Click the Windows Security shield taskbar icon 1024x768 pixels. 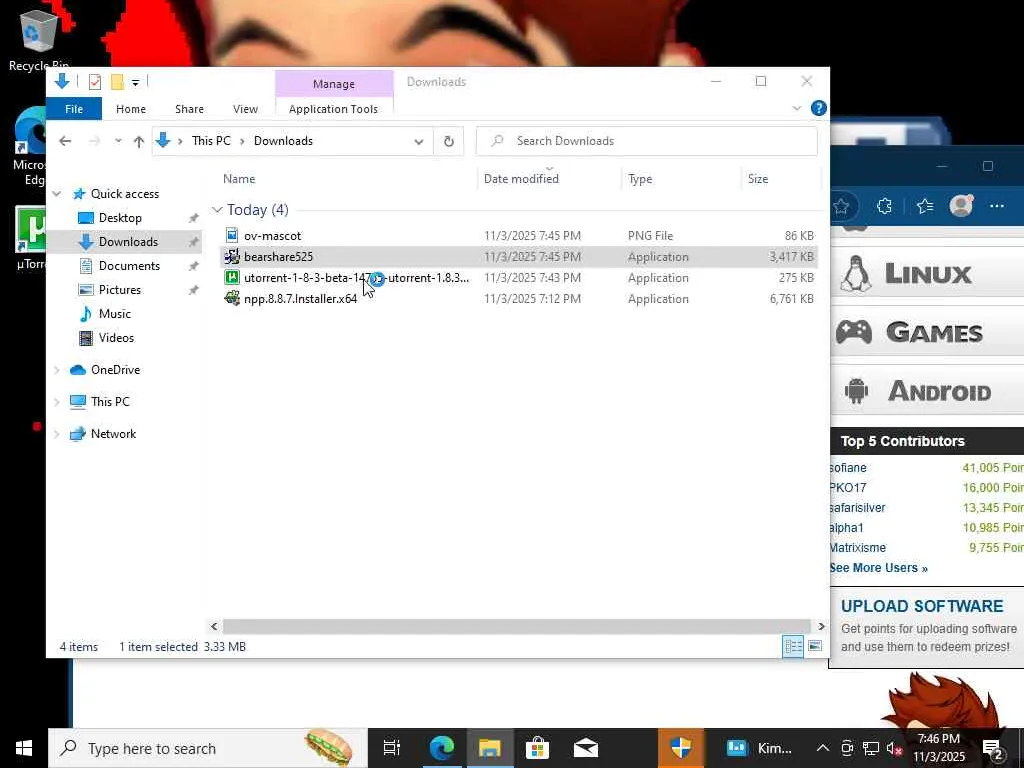click(x=680, y=748)
